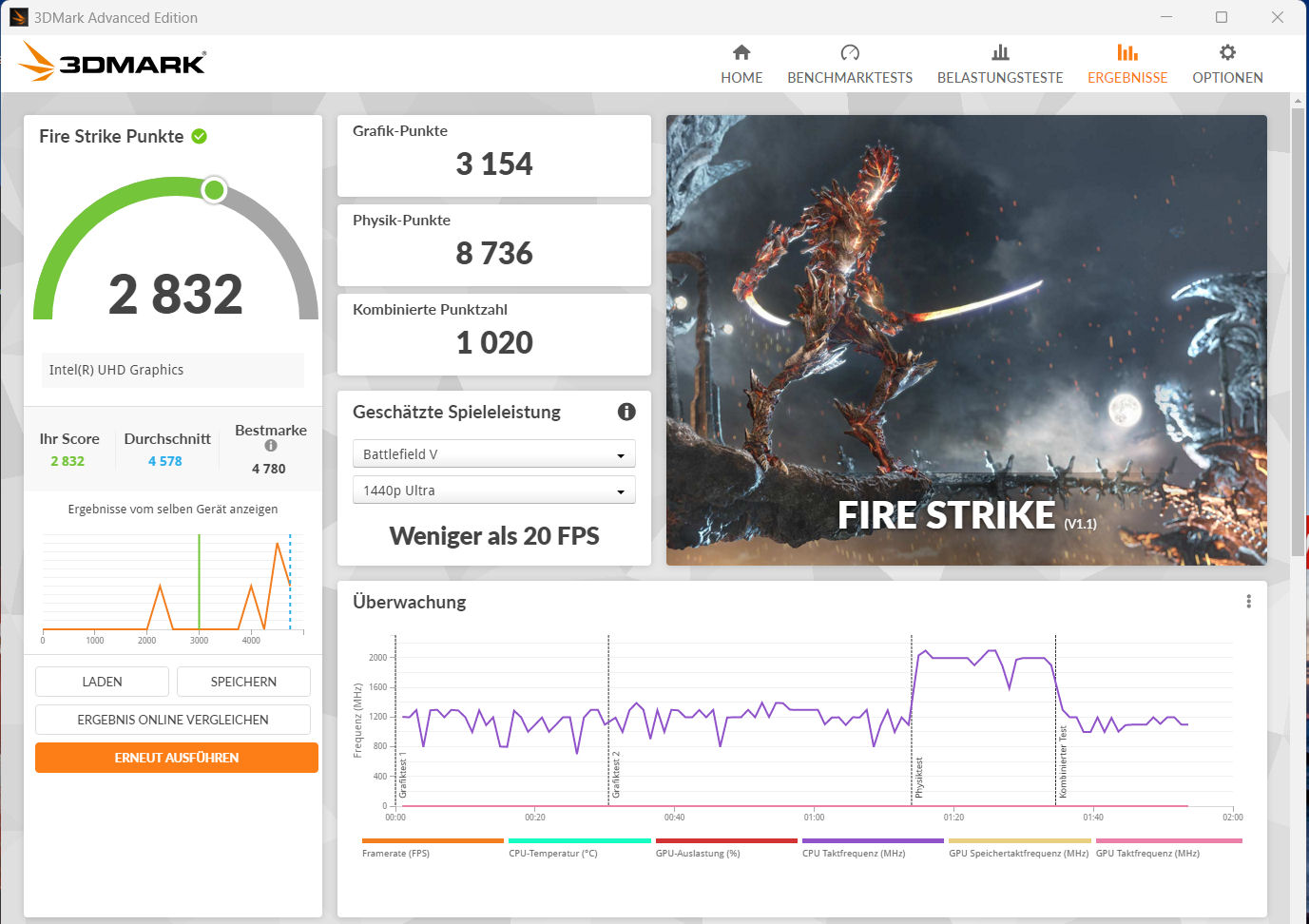This screenshot has height=924, width=1309.
Task: Click the ERNEUT AUSFÜHREN button
Action: click(x=177, y=758)
